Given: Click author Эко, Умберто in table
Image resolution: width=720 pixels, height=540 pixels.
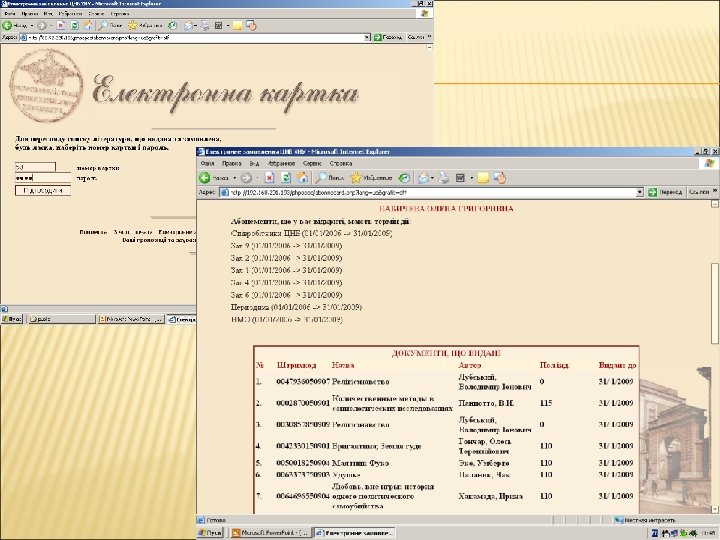Looking at the screenshot, I should [x=484, y=463].
